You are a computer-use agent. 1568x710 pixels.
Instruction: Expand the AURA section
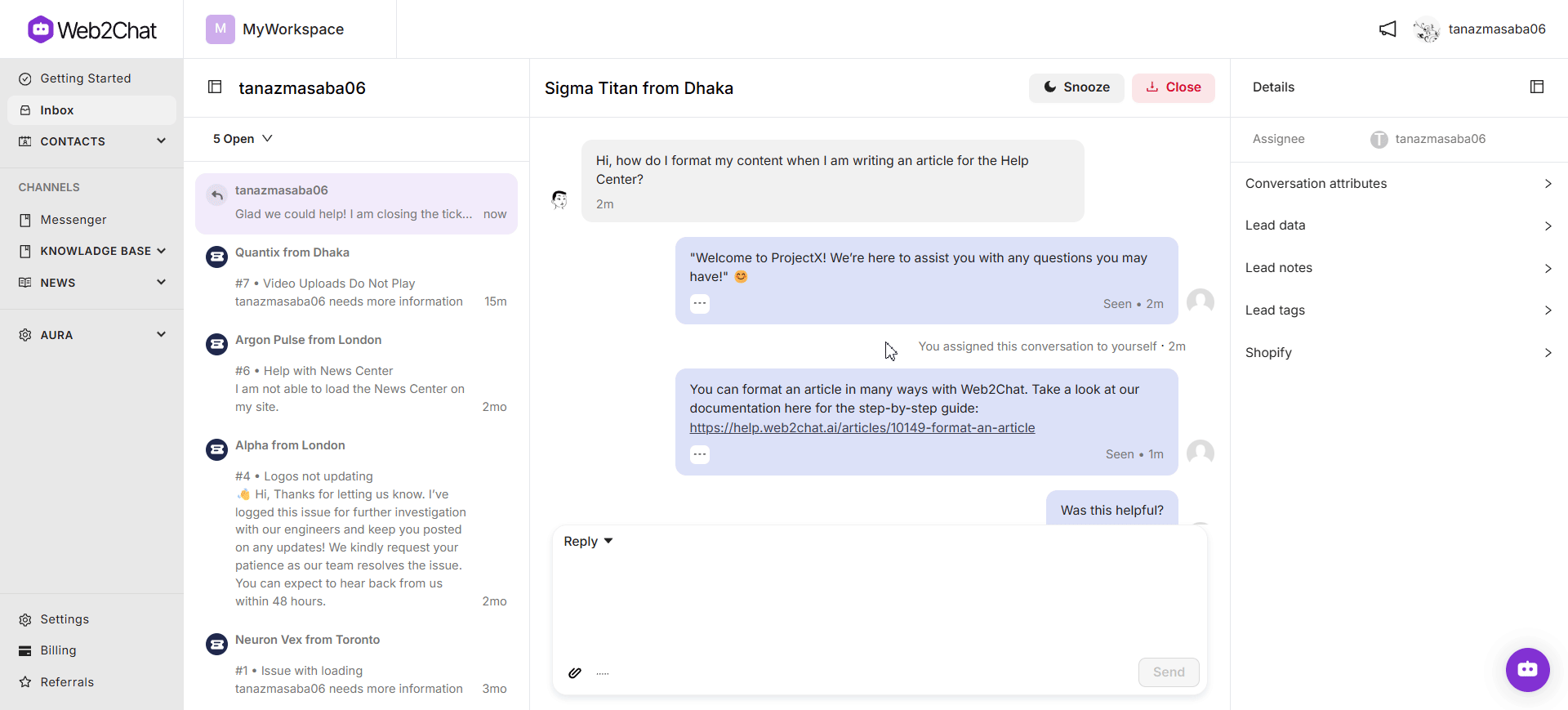pyautogui.click(x=91, y=335)
